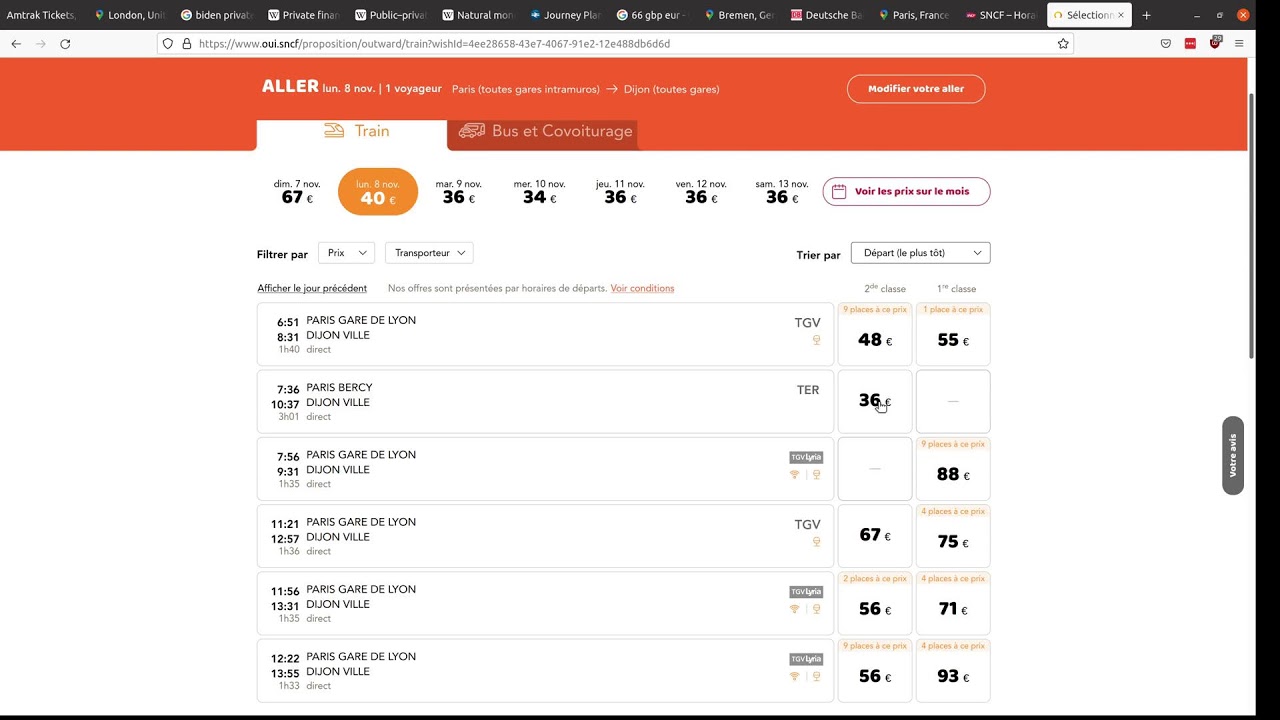Viewport: 1280px width, 720px height.
Task: Switch to the Train tab
Action: point(352,133)
